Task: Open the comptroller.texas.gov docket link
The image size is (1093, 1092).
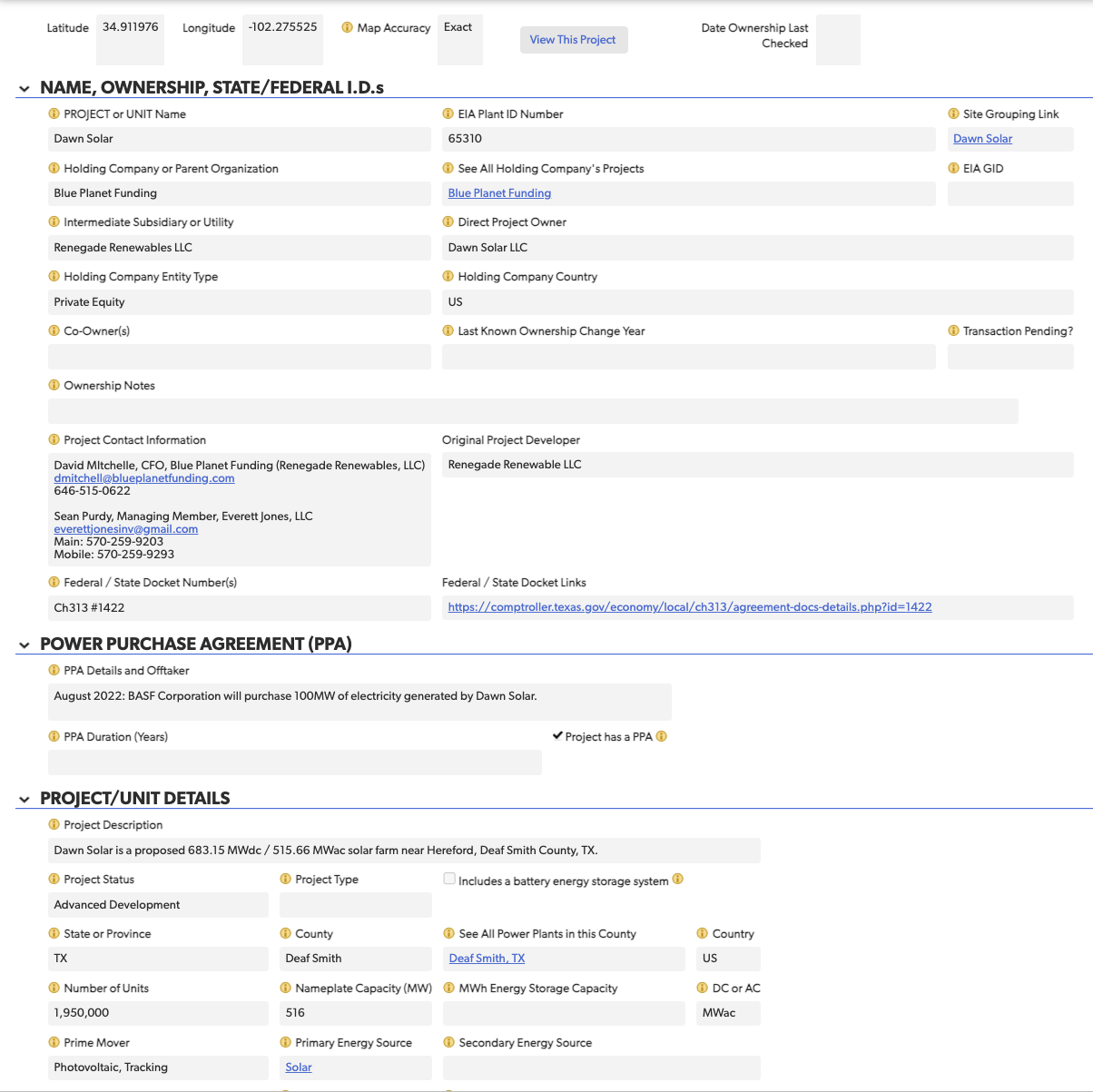Action: click(690, 607)
